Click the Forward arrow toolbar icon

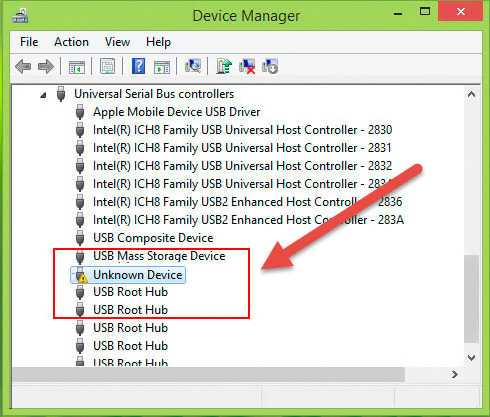click(46, 66)
